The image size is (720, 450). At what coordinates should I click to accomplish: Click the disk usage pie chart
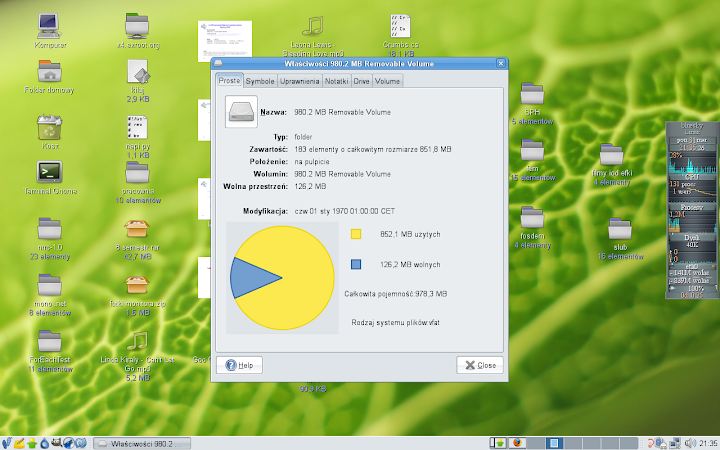click(282, 278)
